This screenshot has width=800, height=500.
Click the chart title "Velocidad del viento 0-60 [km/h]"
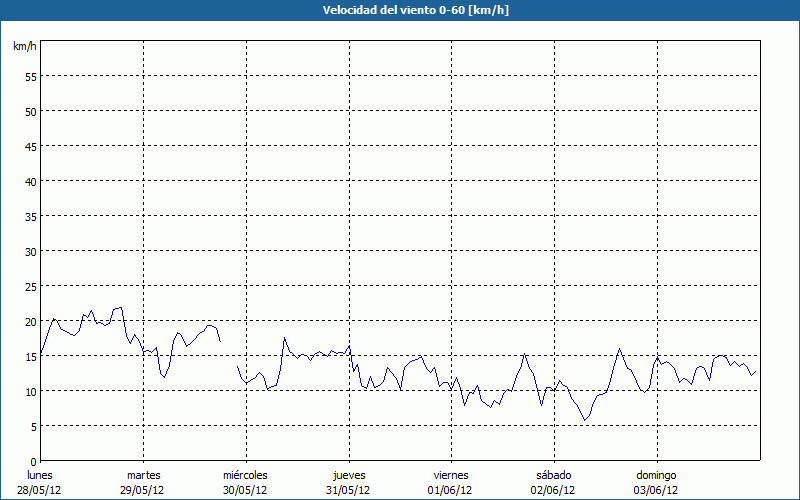(x=400, y=11)
